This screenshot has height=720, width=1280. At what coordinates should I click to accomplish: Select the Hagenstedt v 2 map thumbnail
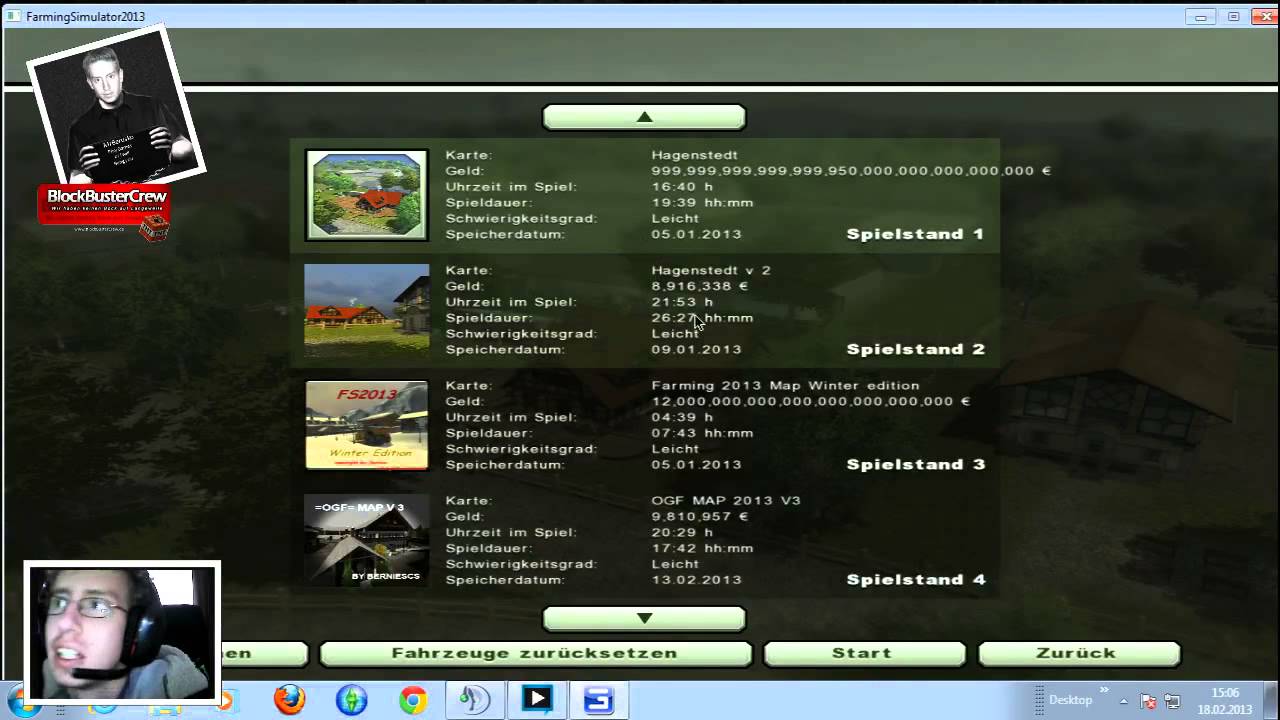click(x=367, y=310)
